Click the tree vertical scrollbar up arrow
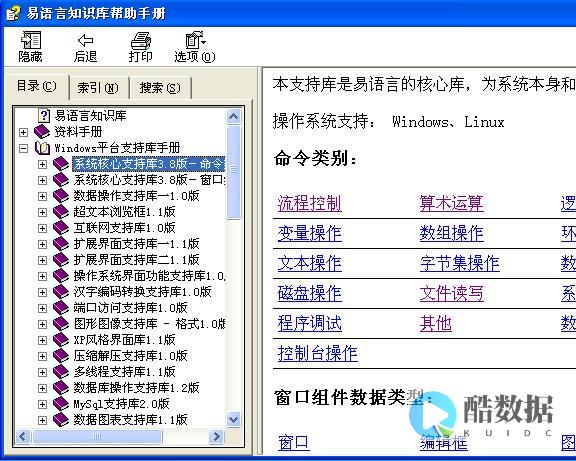Screen dimensions: 576x461 click(234, 116)
